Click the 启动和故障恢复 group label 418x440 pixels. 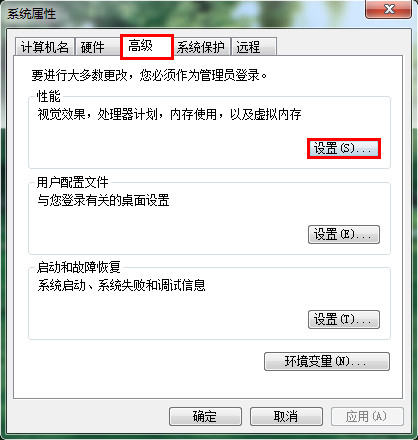click(x=79, y=267)
